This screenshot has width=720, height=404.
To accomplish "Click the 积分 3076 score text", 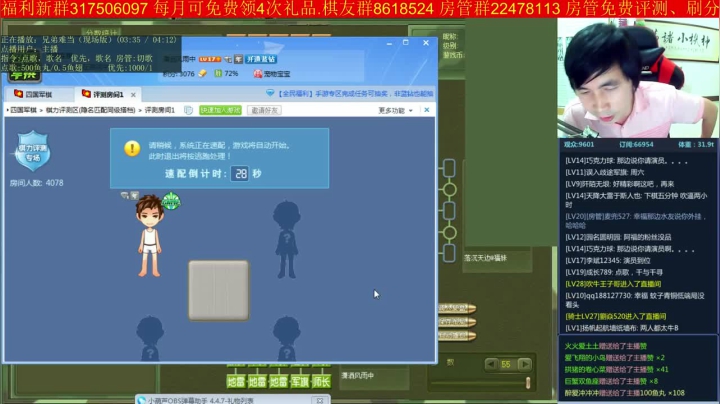I will click(179, 73).
